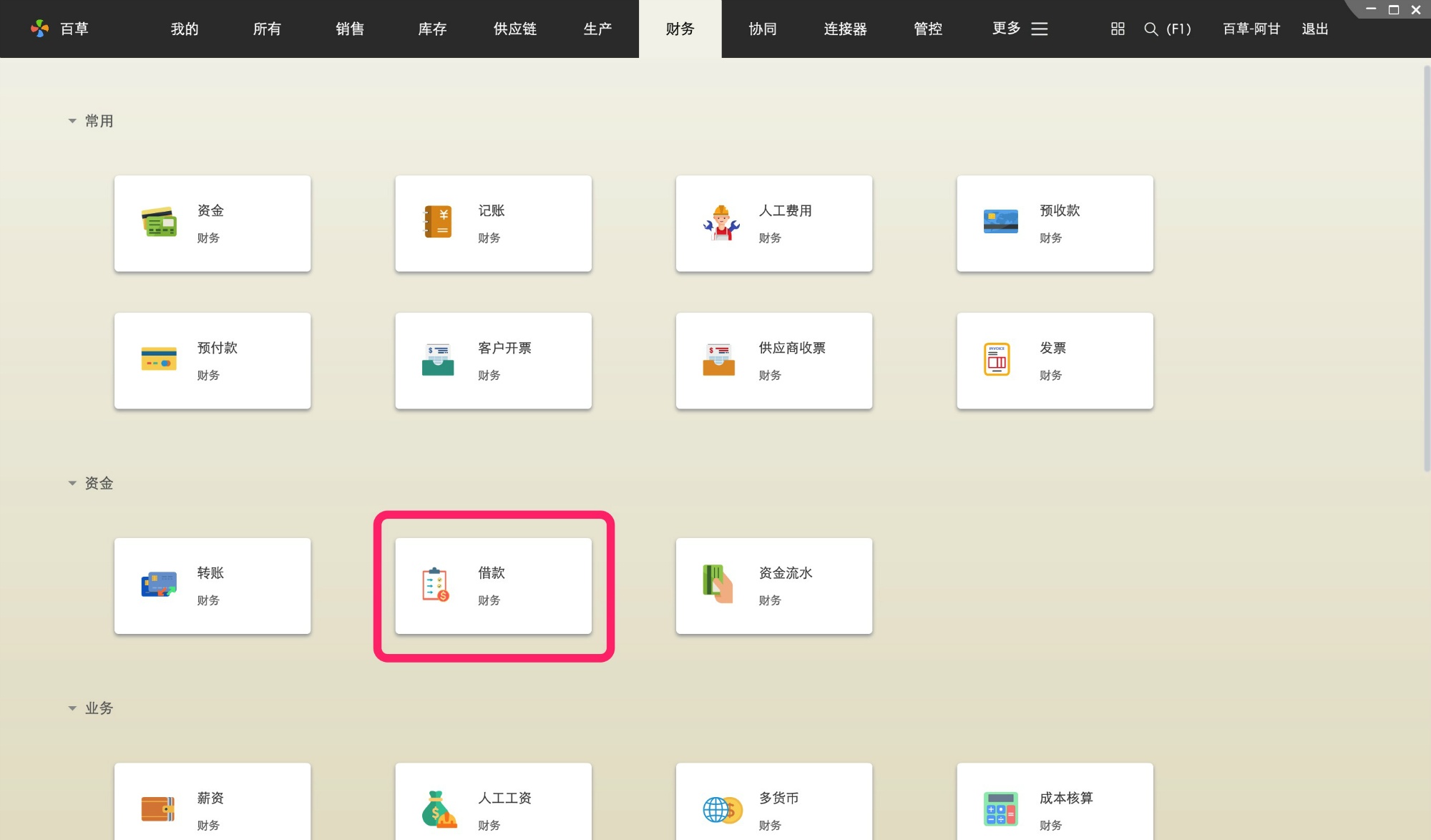The height and width of the screenshot is (840, 1431).
Task: Click the 借款 clipboard icon
Action: click(x=436, y=585)
